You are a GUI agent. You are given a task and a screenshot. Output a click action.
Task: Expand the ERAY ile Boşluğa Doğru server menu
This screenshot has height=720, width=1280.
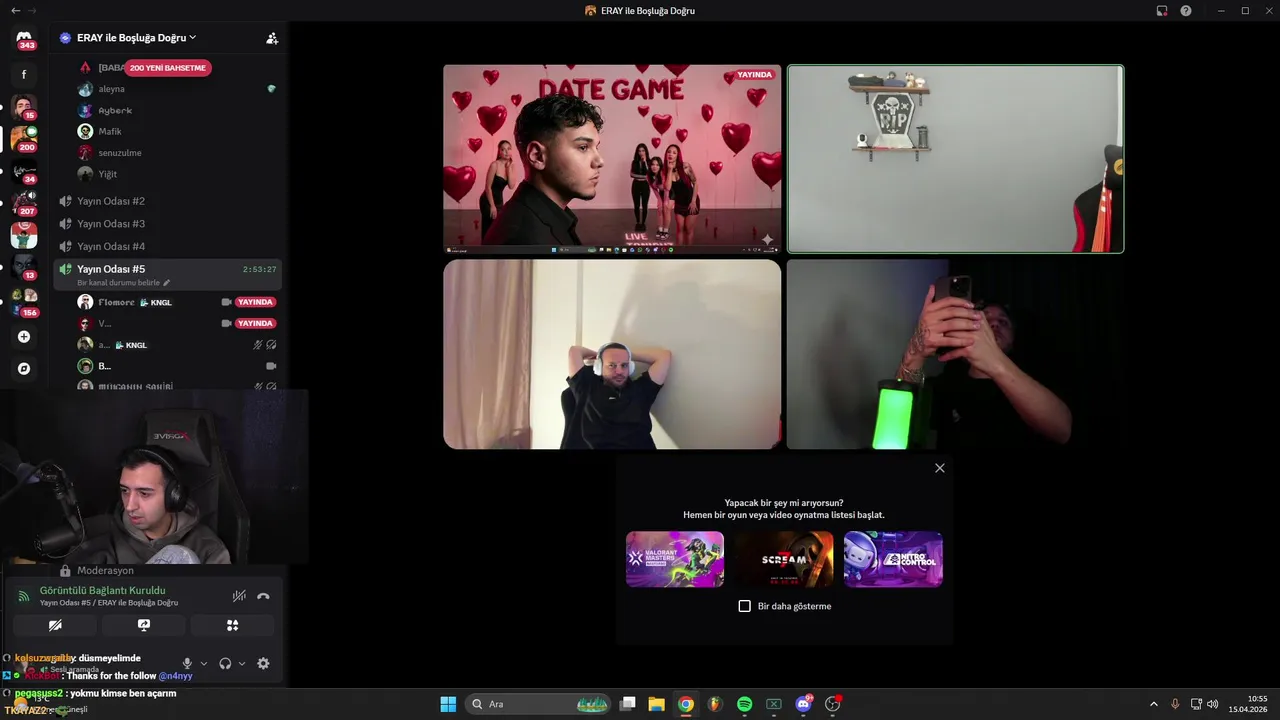(x=127, y=38)
